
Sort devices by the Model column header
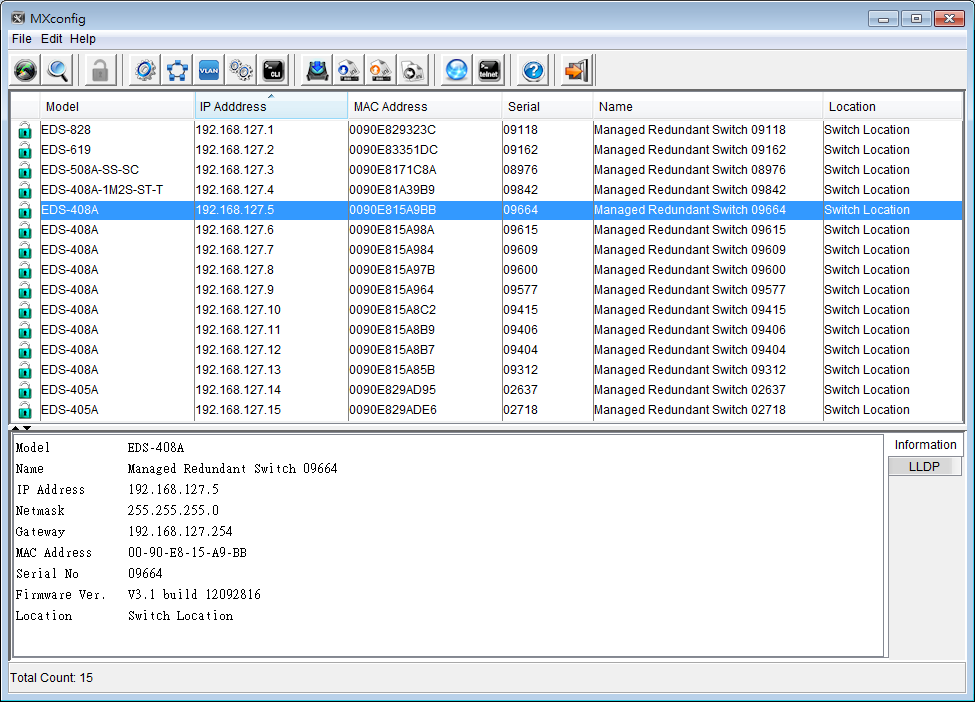[118, 106]
